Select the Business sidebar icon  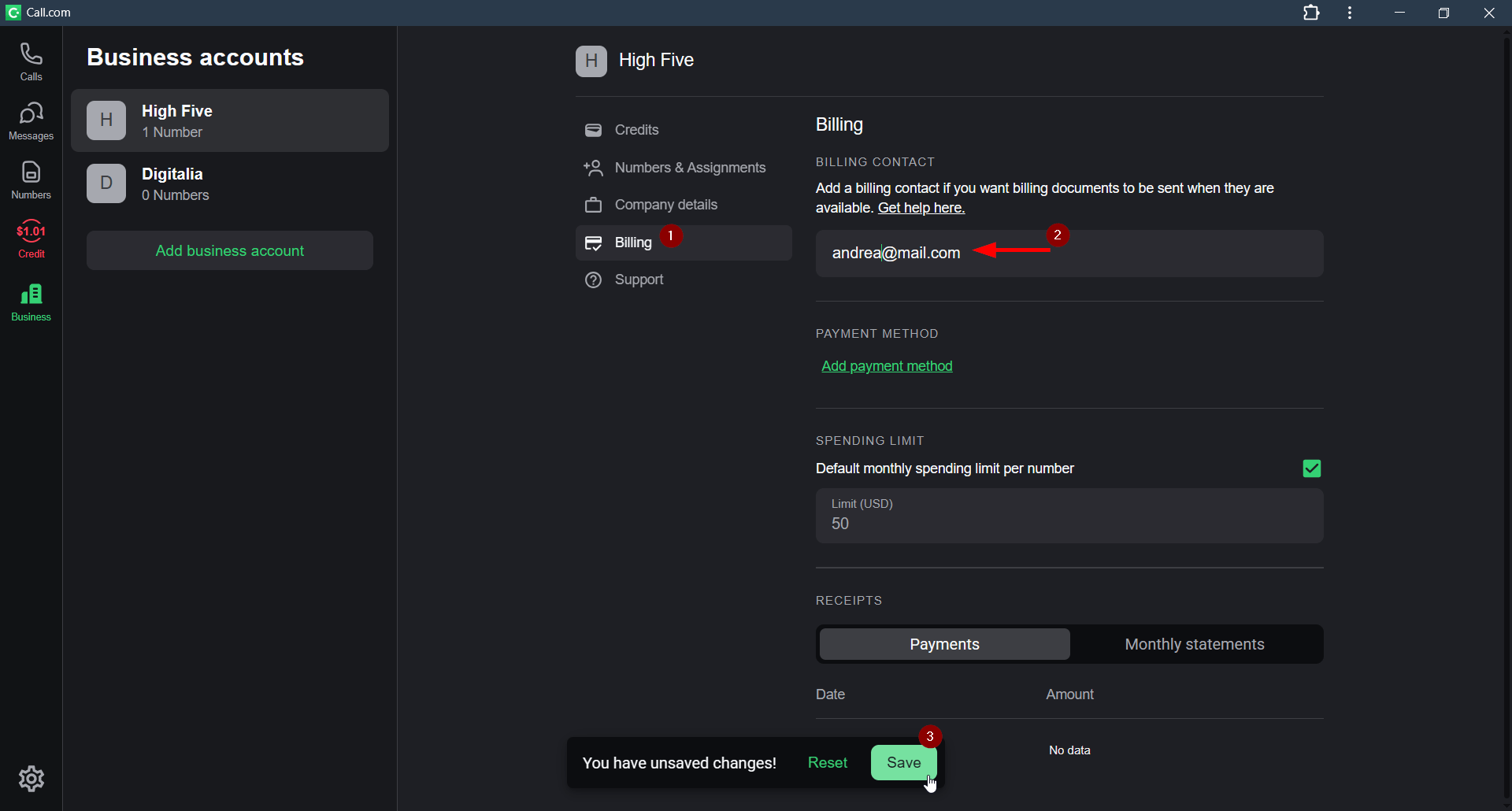tap(31, 302)
